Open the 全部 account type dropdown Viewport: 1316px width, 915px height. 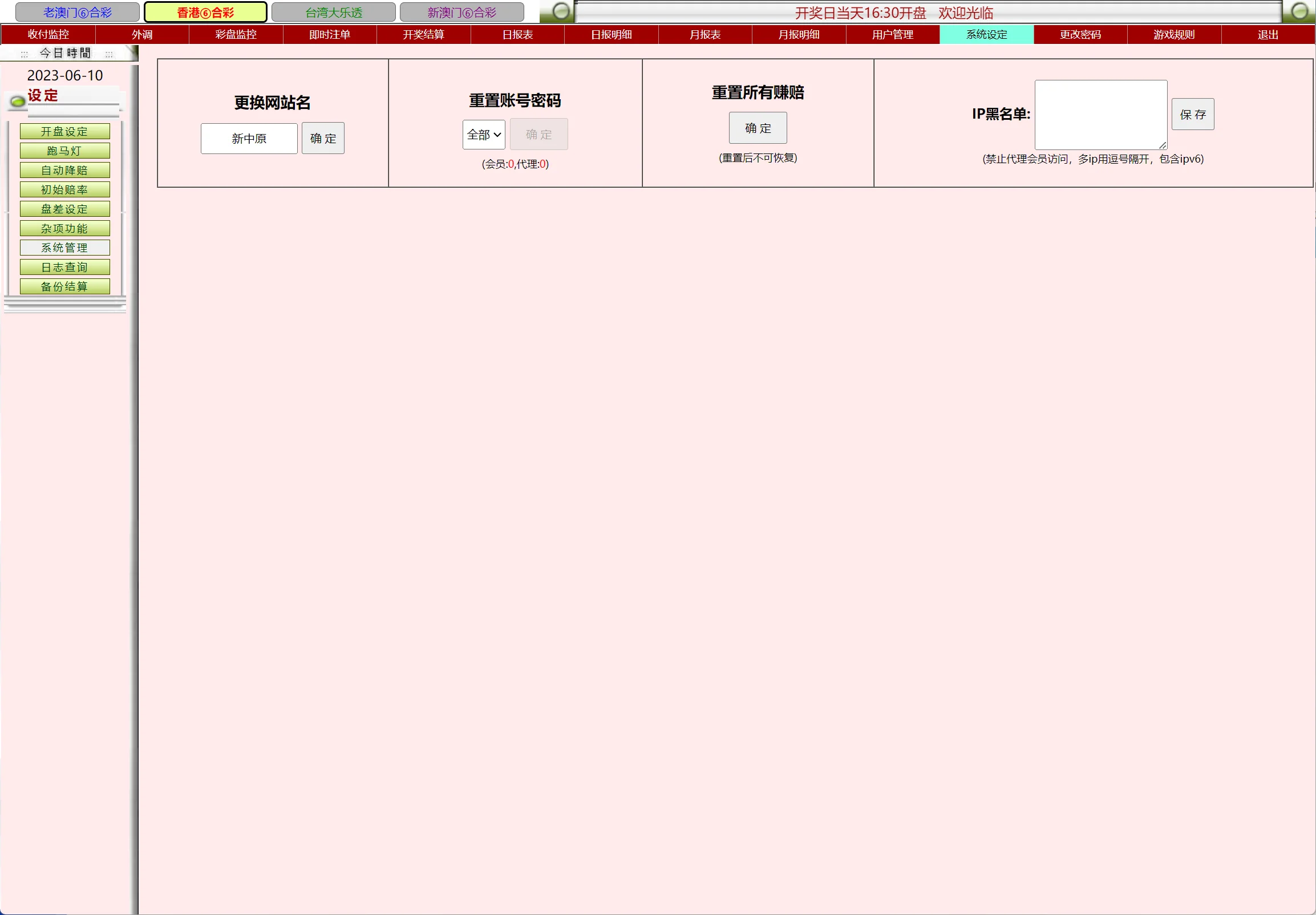click(x=483, y=135)
